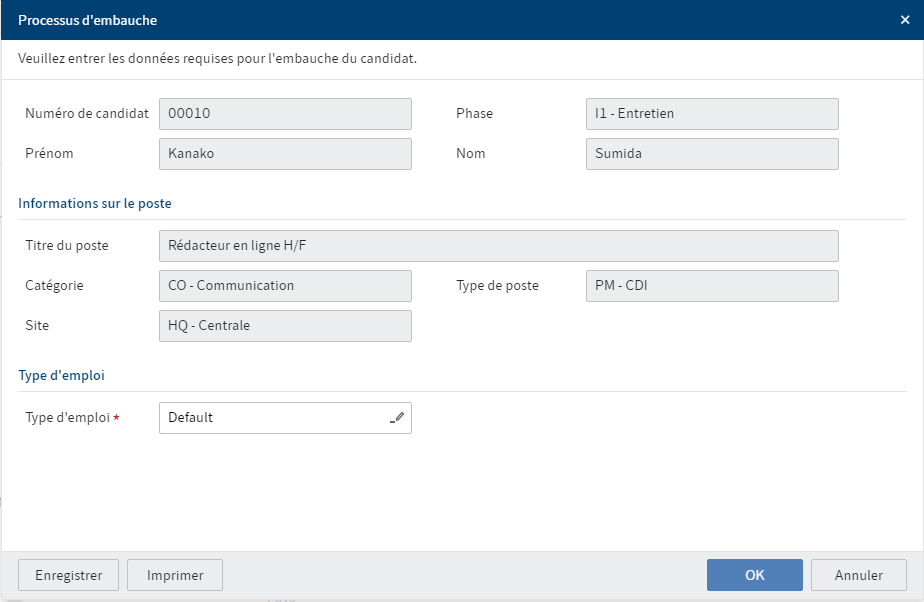Image resolution: width=924 pixels, height=602 pixels.
Task: Click the Informations sur le poste section heading
Action: point(95,204)
